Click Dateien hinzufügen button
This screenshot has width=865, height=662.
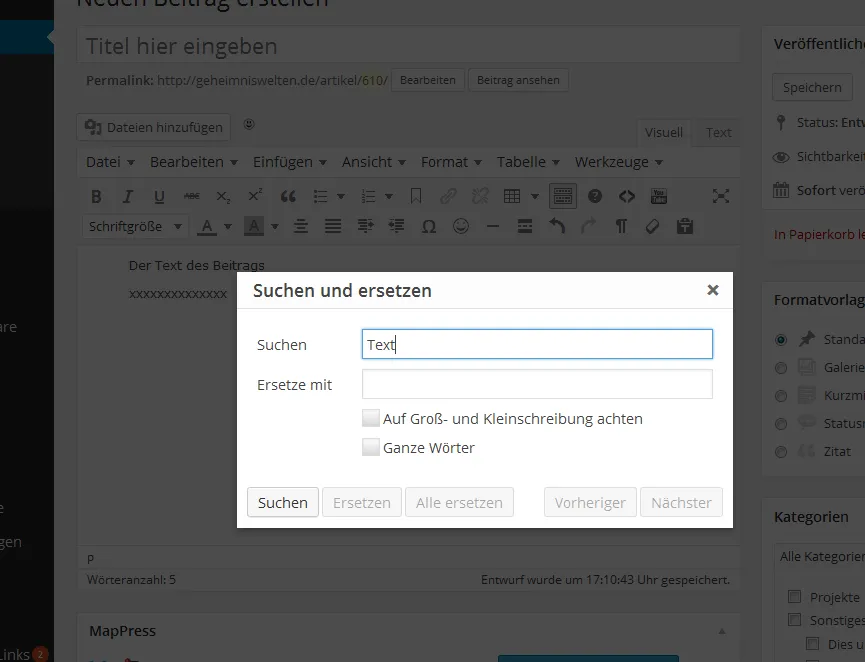click(153, 127)
